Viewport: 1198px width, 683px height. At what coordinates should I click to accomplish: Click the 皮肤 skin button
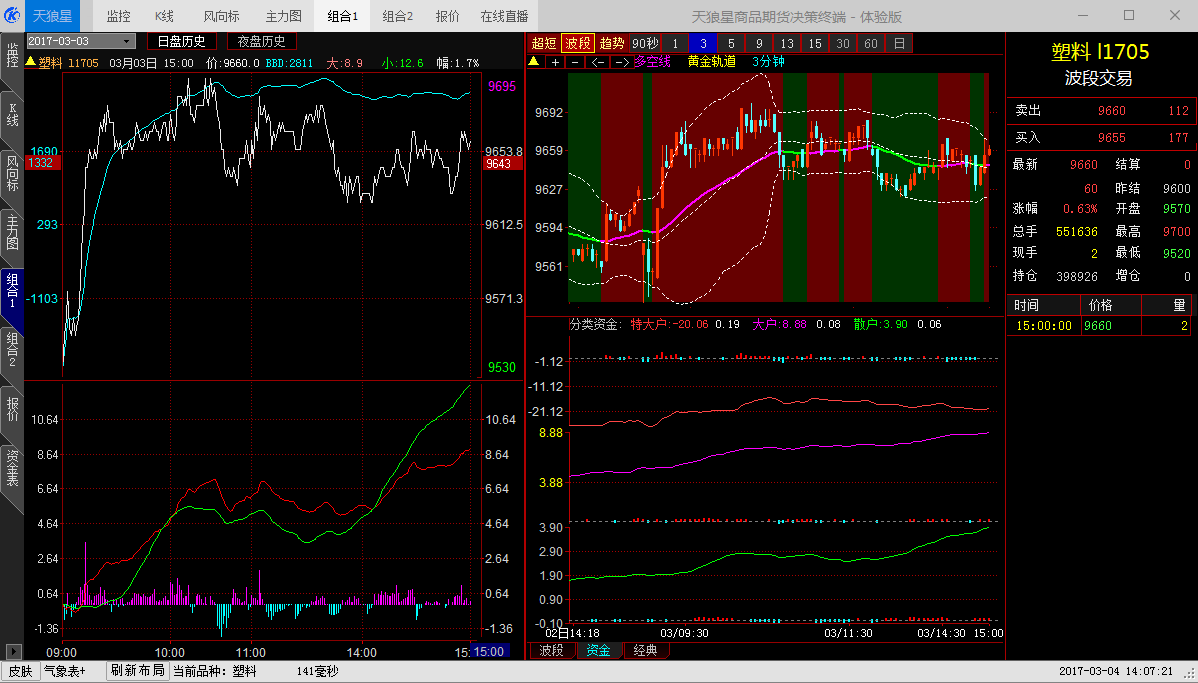pos(21,672)
